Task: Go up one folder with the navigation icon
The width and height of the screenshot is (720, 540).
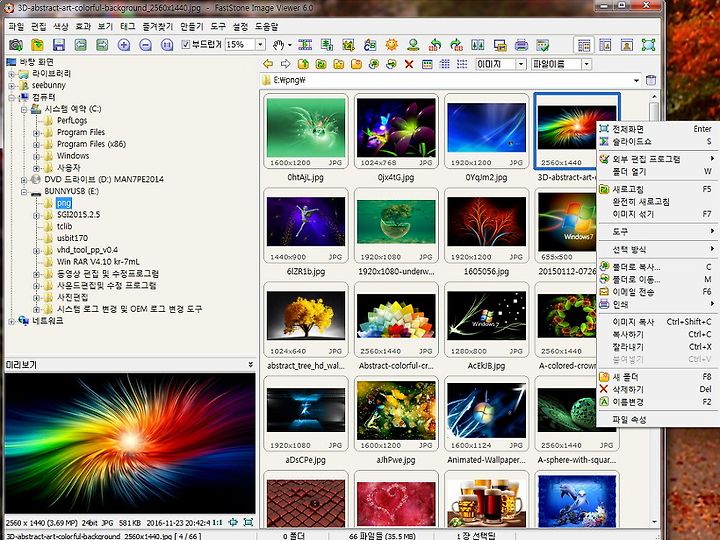Action: tap(303, 64)
